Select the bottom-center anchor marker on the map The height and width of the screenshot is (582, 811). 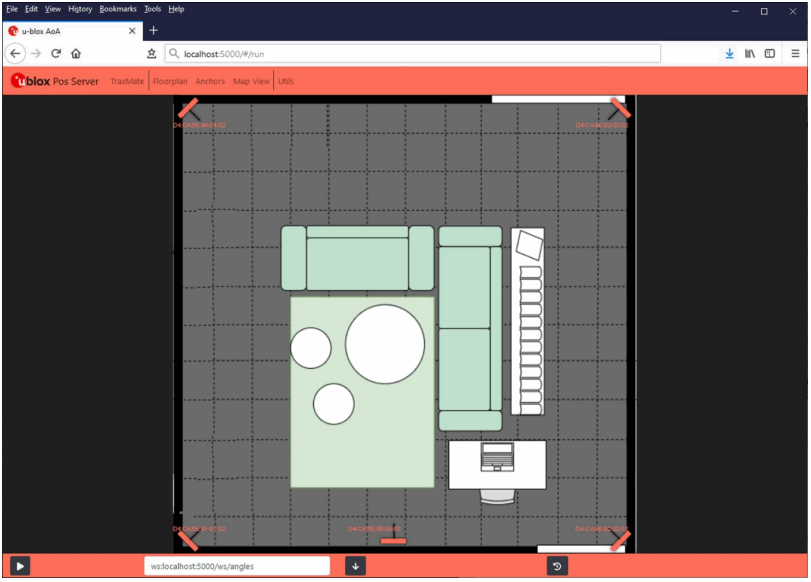point(393,541)
